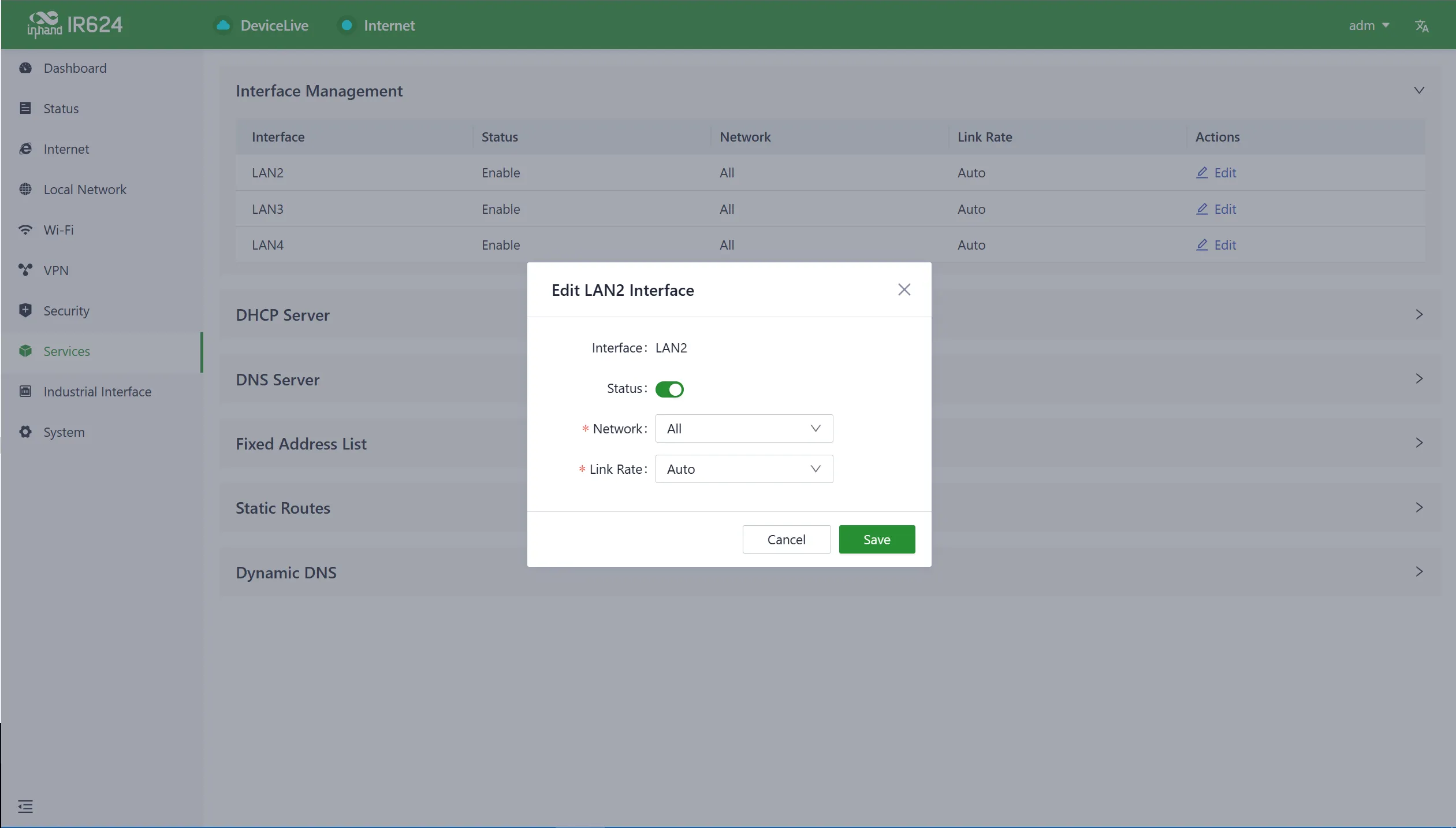
Task: Collapse the Interface Management section
Action: [x=1419, y=91]
